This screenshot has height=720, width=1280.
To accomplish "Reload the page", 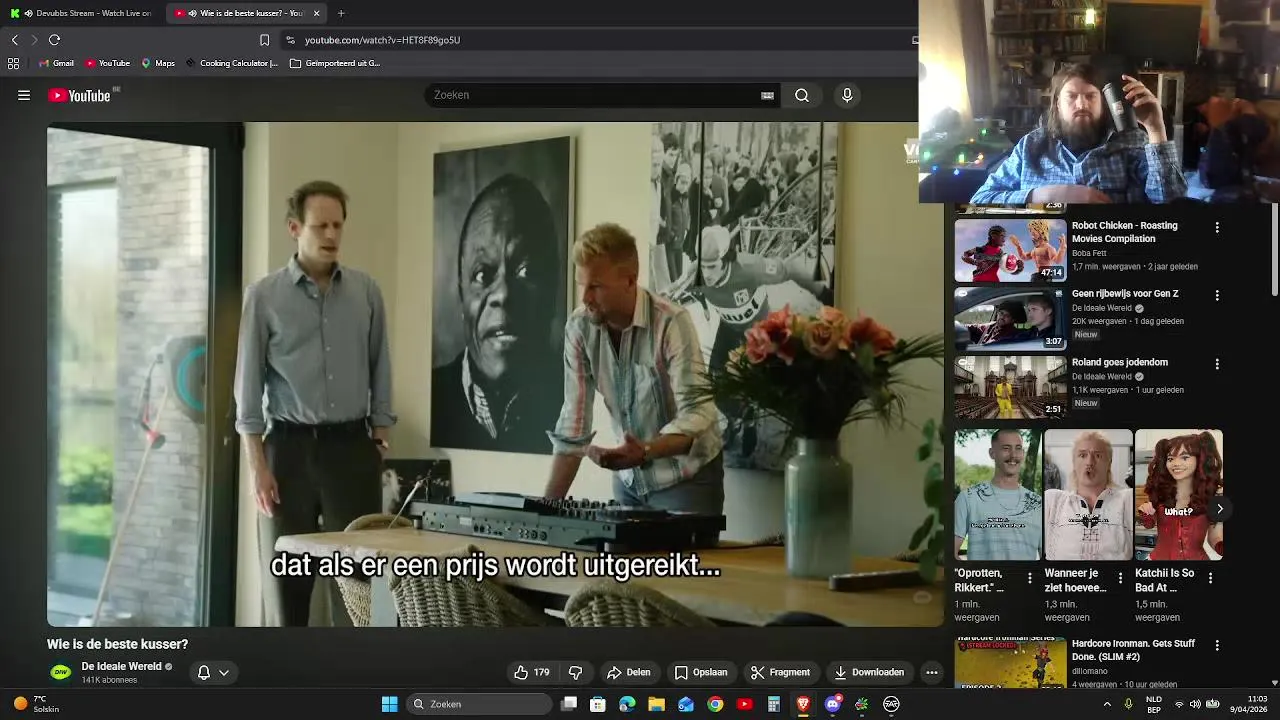I will coord(54,40).
